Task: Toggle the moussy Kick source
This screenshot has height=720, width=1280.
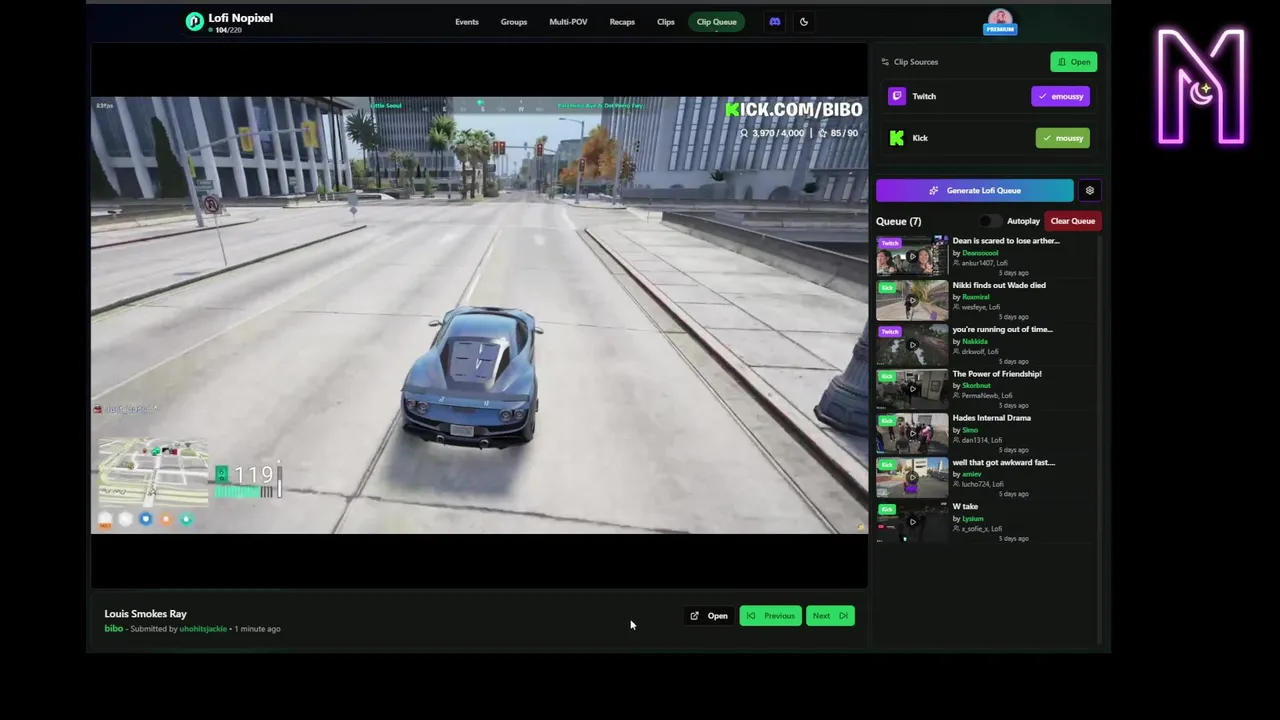Action: tap(1062, 138)
